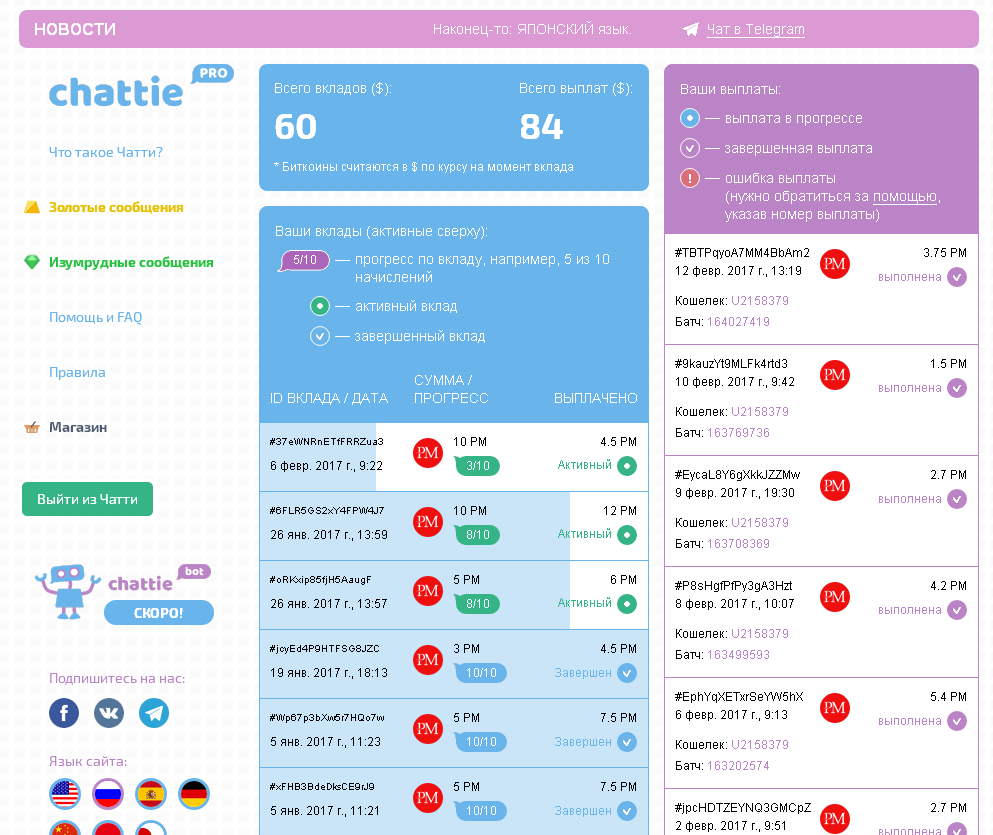Open the Facebook page icon
Screen dimensions: 993x835
[64, 713]
